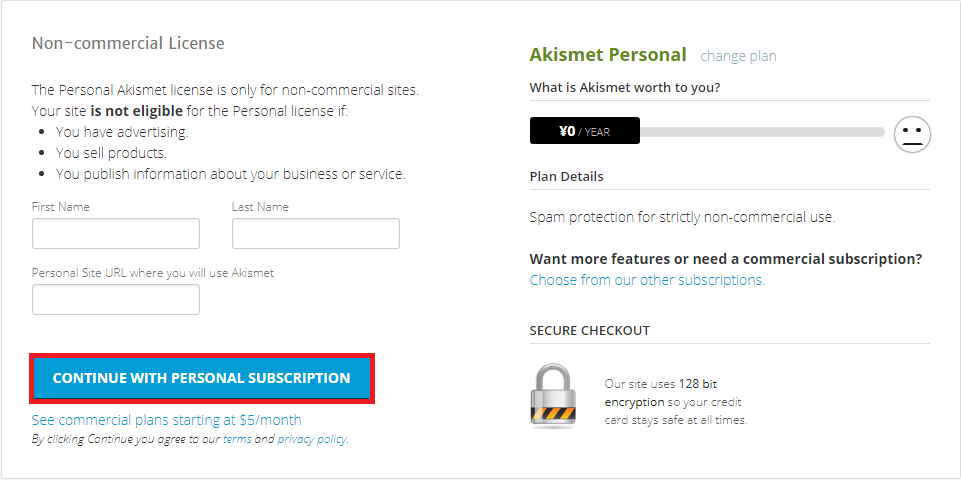This screenshot has width=961, height=480.
Task: Focus the Last Name input field
Action: [316, 234]
